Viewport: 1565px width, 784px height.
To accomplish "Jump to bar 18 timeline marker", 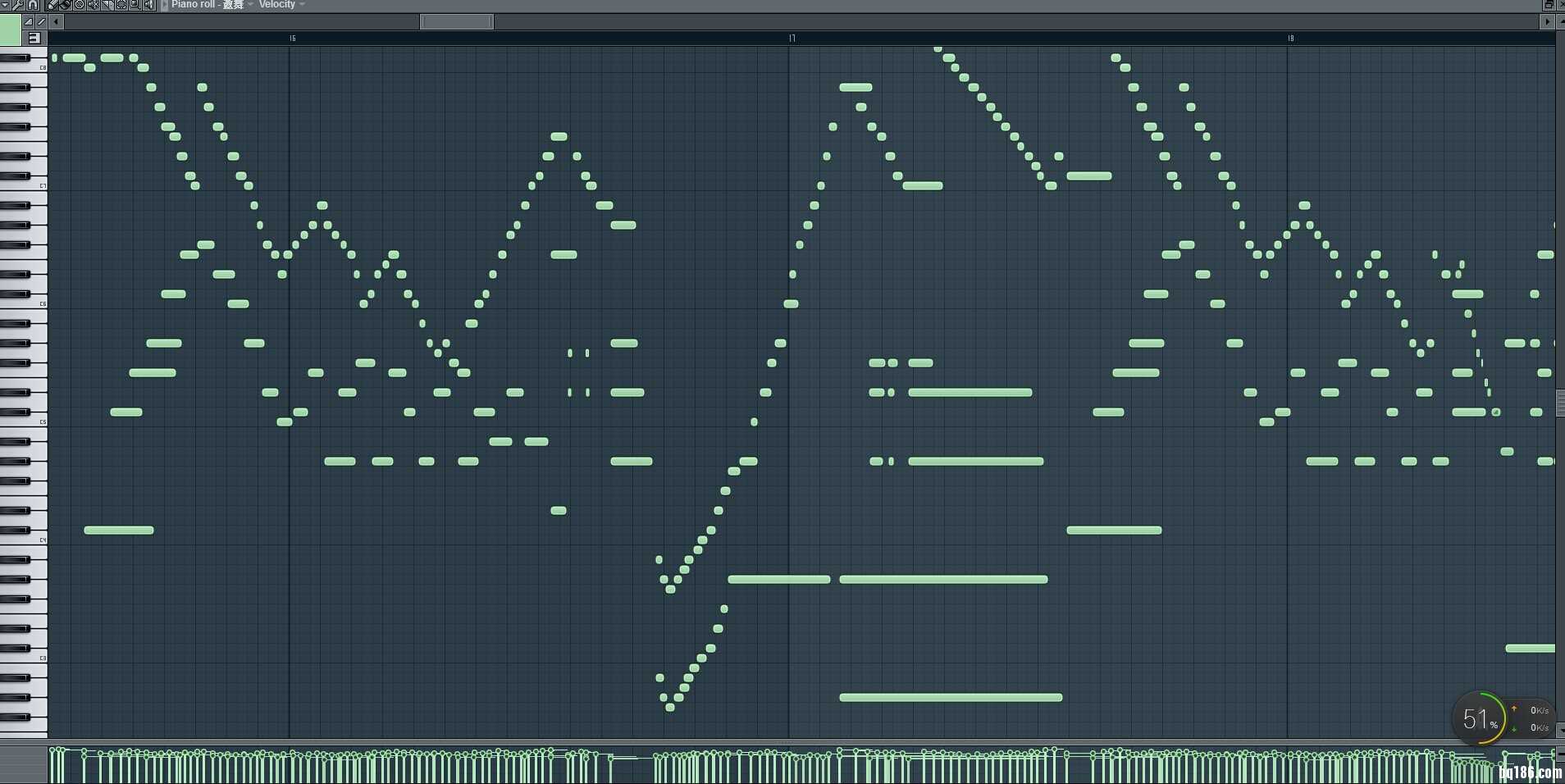I will click(1290, 38).
